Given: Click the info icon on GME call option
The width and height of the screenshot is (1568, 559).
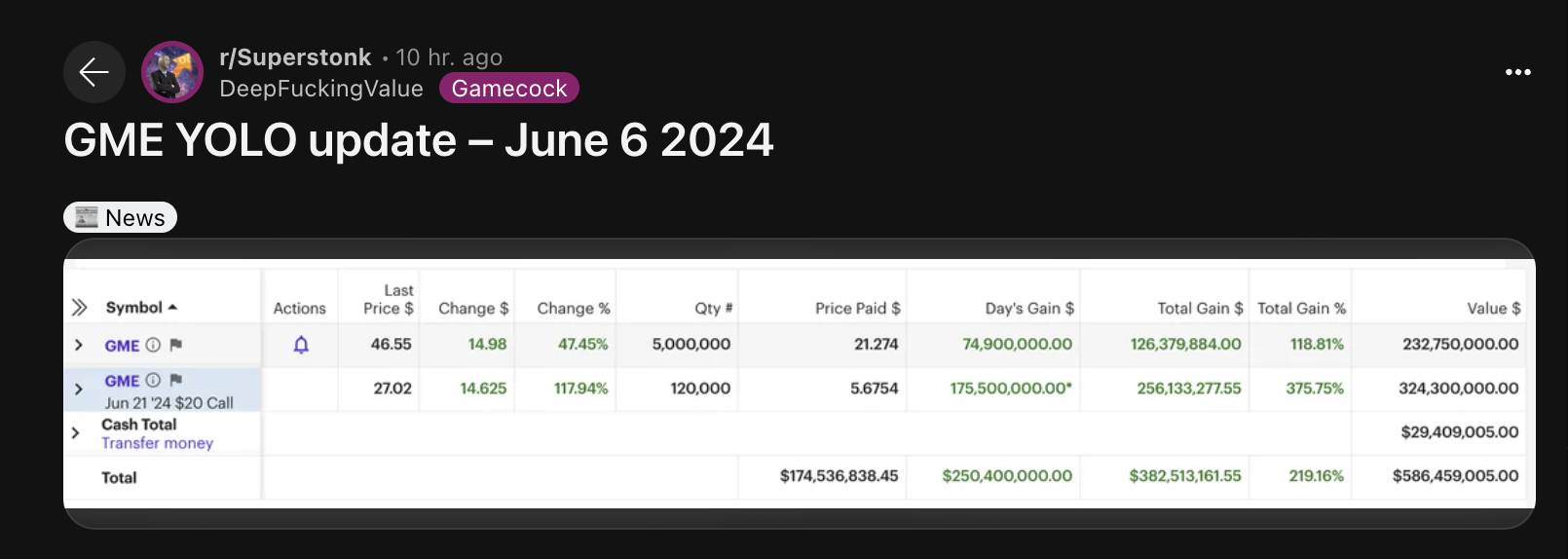Looking at the screenshot, I should (153, 380).
